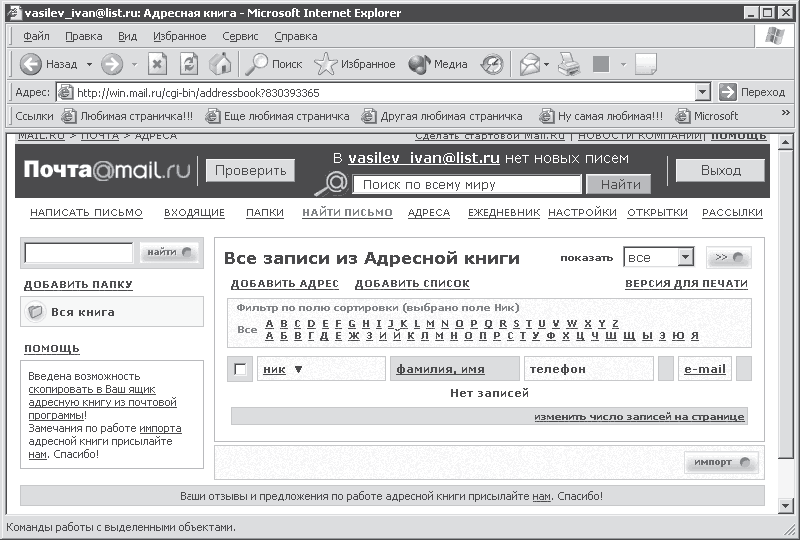Open the ВХОДЯЩИЕ link
Screen dimensions: 800x540
click(x=194, y=213)
